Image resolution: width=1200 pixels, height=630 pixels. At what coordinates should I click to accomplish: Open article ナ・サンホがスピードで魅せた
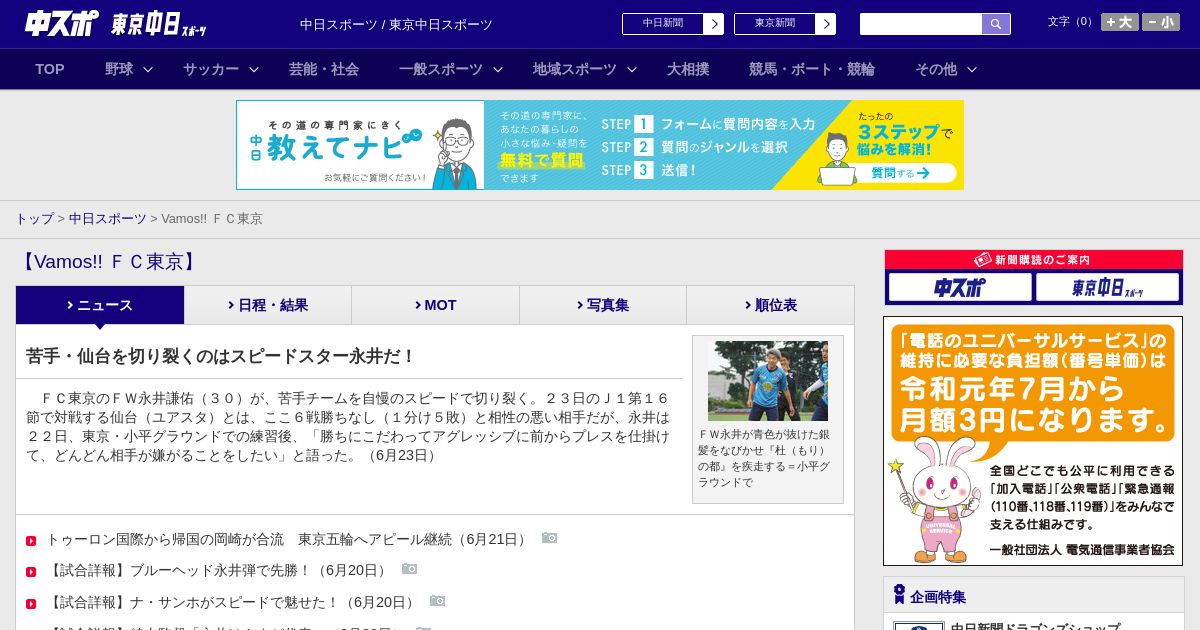pos(232,602)
